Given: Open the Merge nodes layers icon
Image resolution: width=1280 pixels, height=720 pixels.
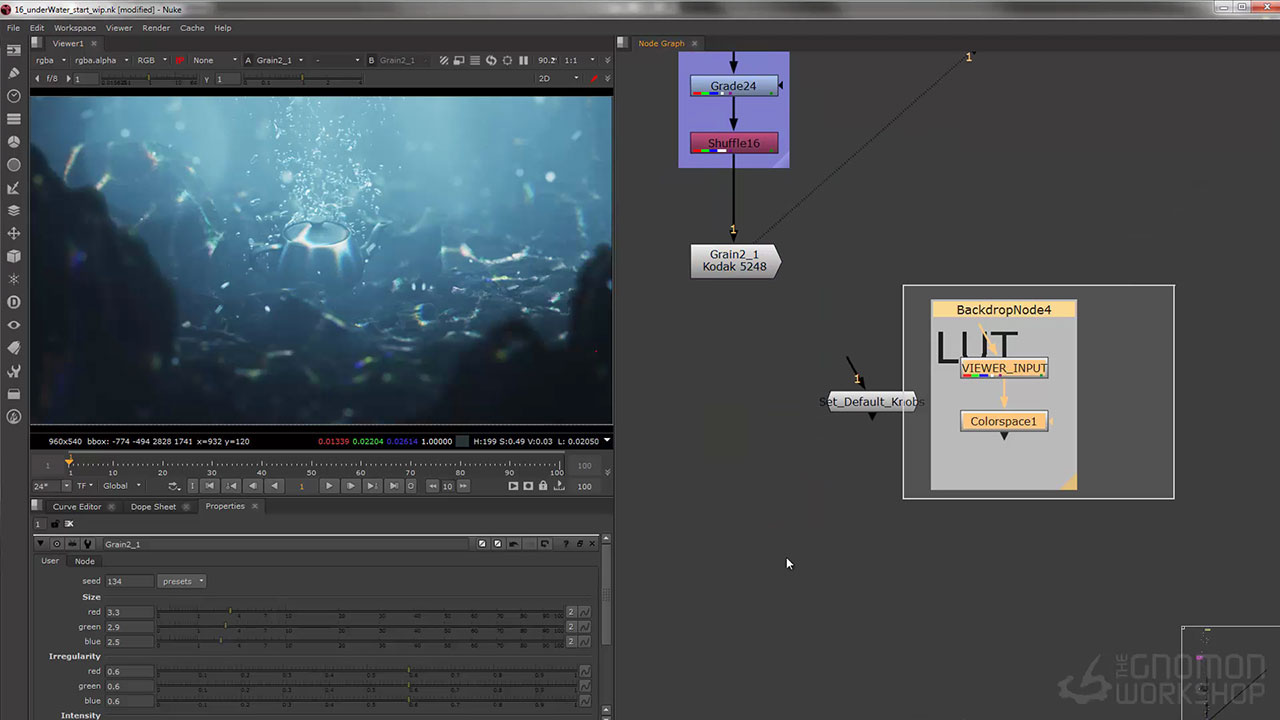Looking at the screenshot, I should coord(14,211).
